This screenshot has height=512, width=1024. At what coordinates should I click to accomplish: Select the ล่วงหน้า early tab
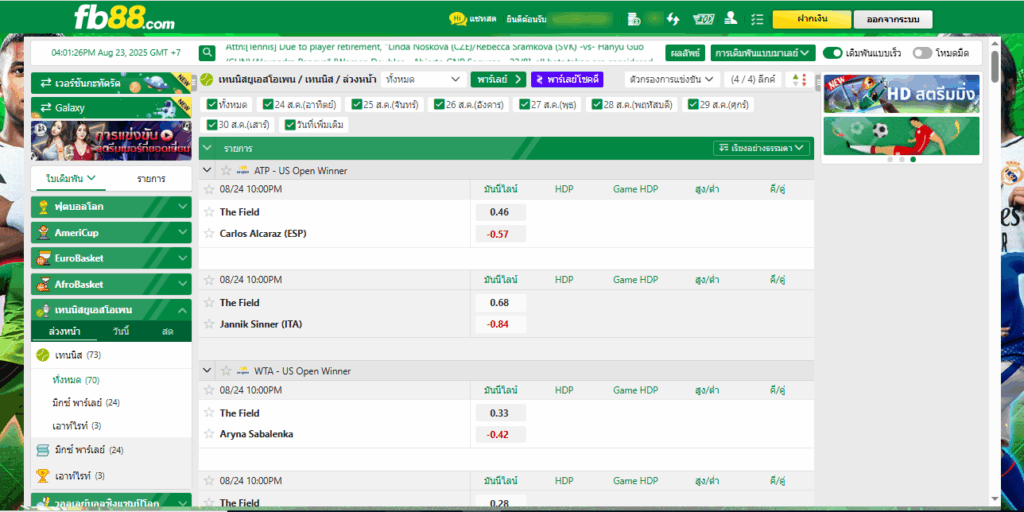pos(65,332)
